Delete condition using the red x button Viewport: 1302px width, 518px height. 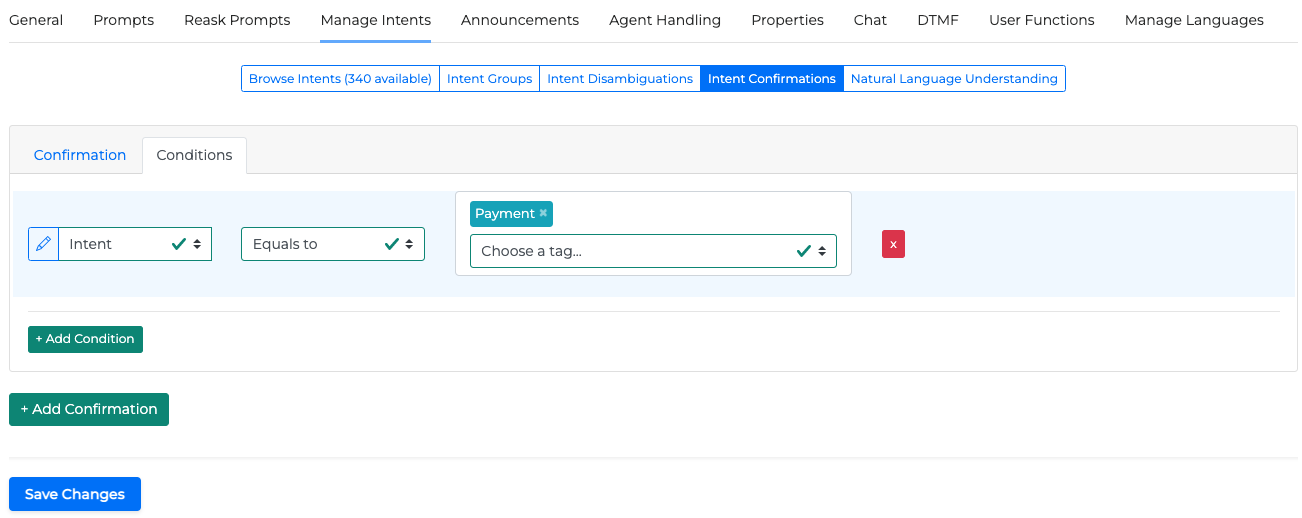893,244
